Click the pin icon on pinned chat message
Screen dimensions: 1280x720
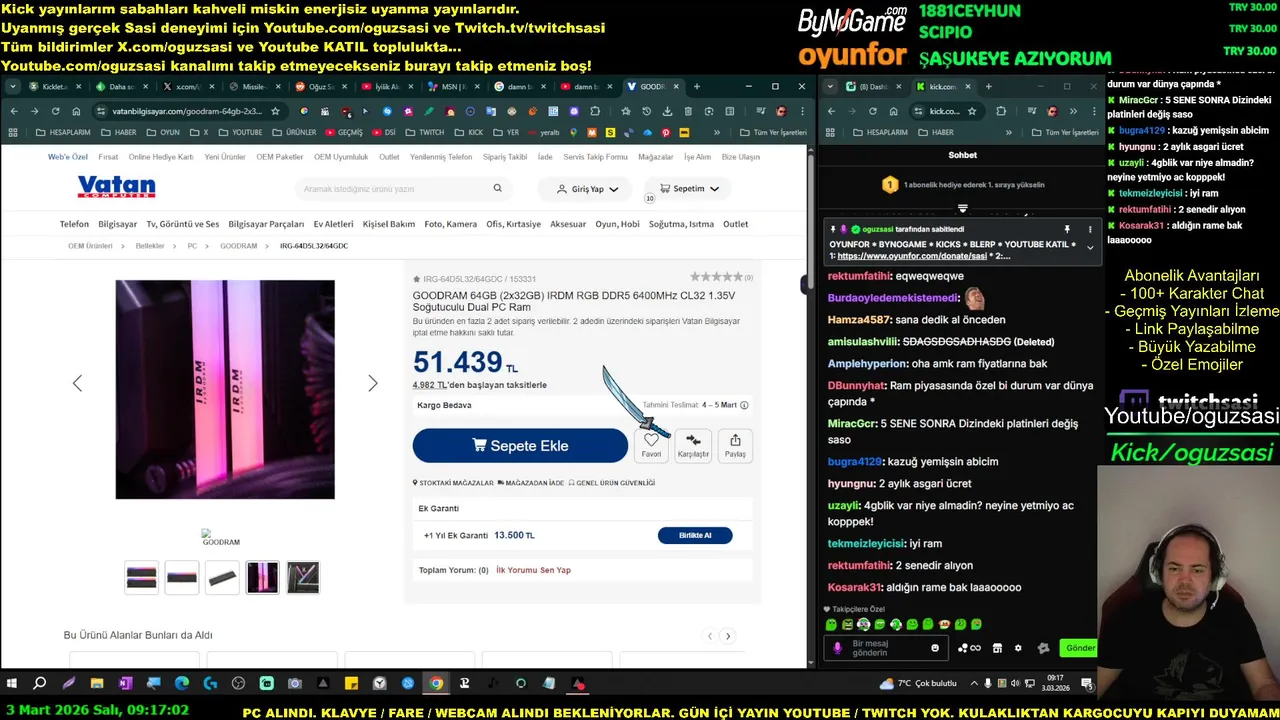[x=1067, y=229]
